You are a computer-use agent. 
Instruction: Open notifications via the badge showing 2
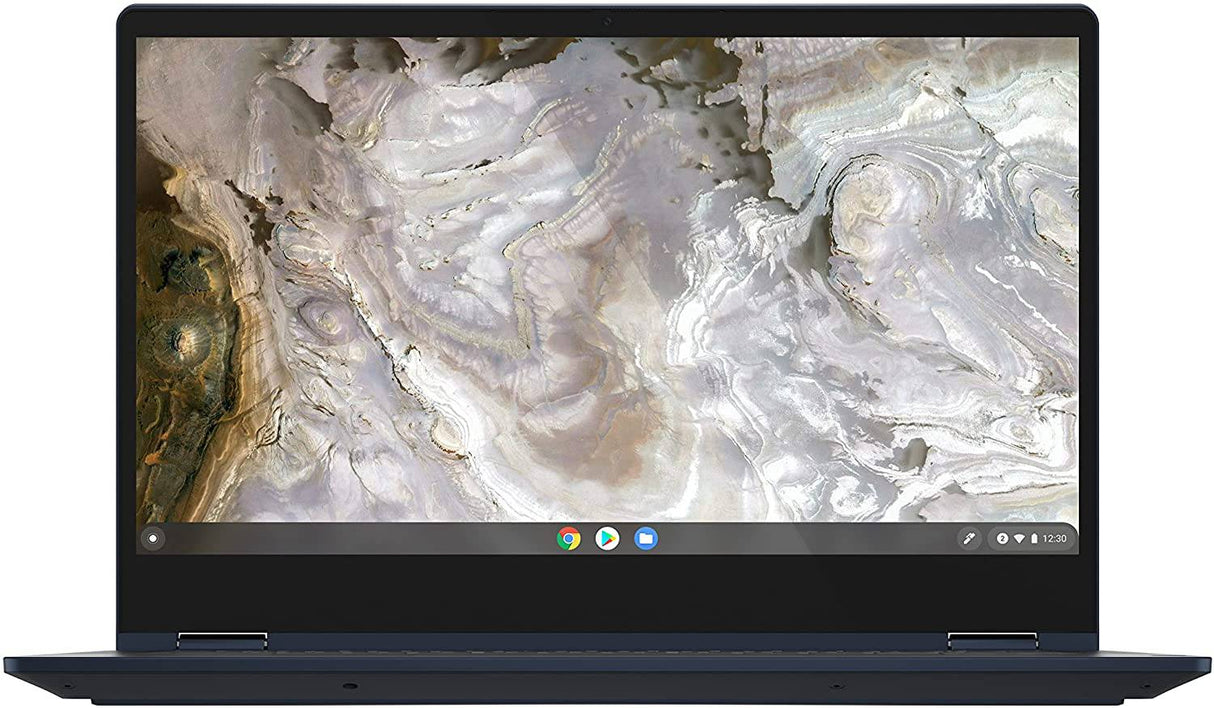[1002, 538]
